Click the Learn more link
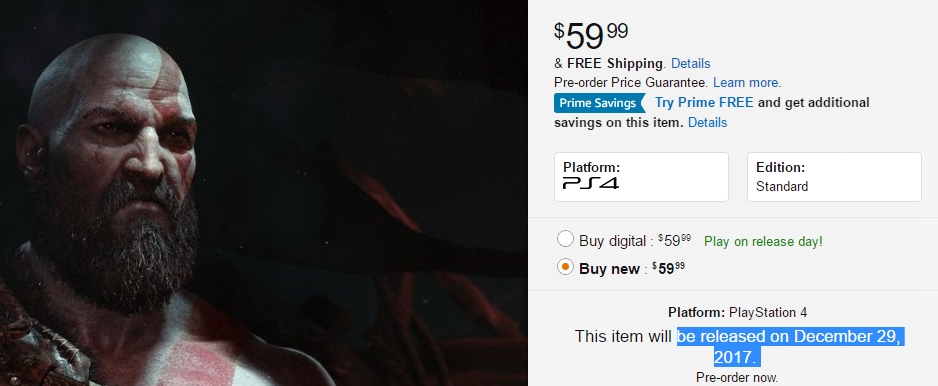Viewport: 938px width, 386px height. point(747,83)
